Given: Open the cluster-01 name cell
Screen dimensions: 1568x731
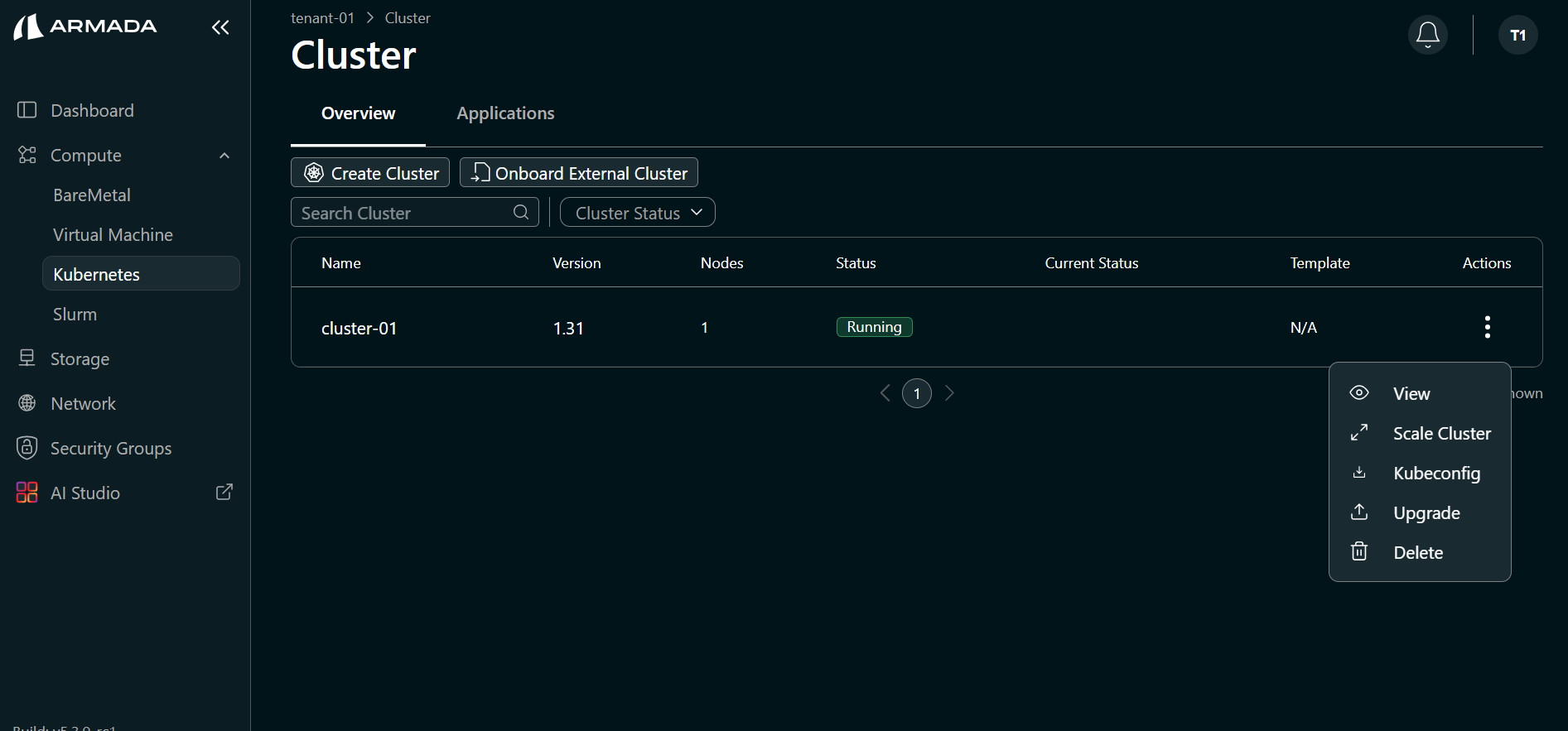Looking at the screenshot, I should (359, 329).
